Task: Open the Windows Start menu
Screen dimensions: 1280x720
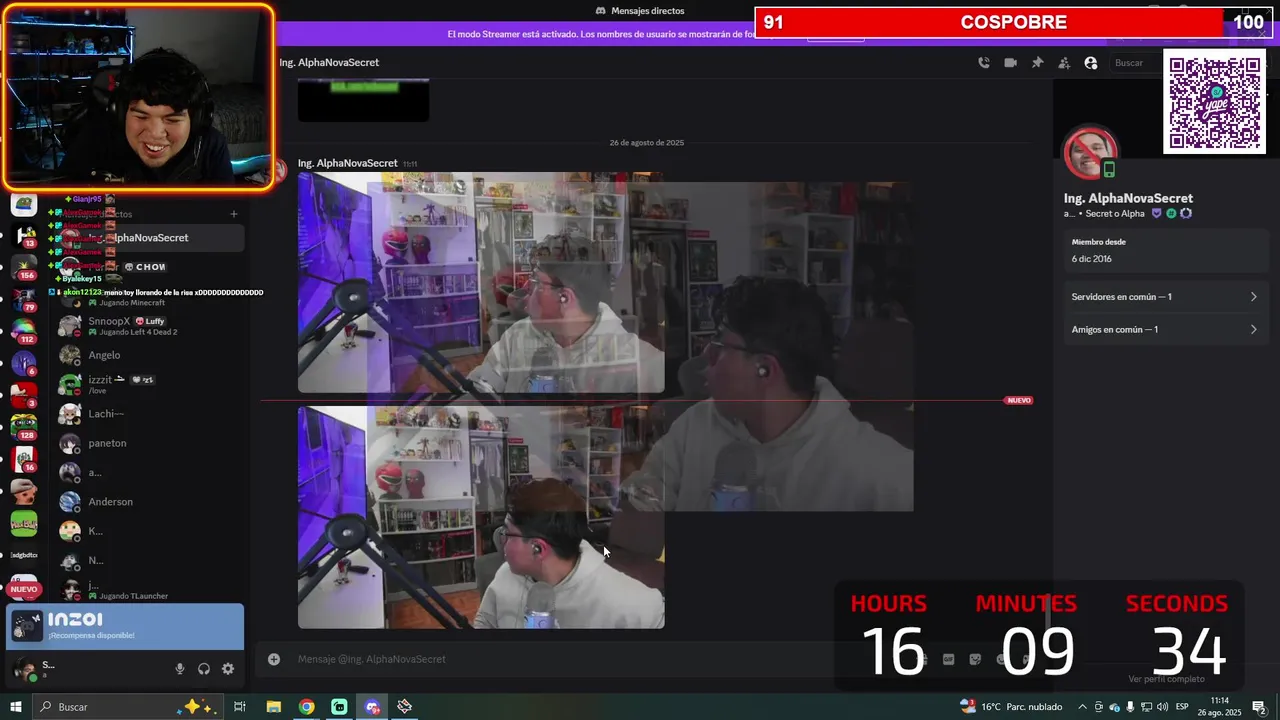Action: click(15, 707)
